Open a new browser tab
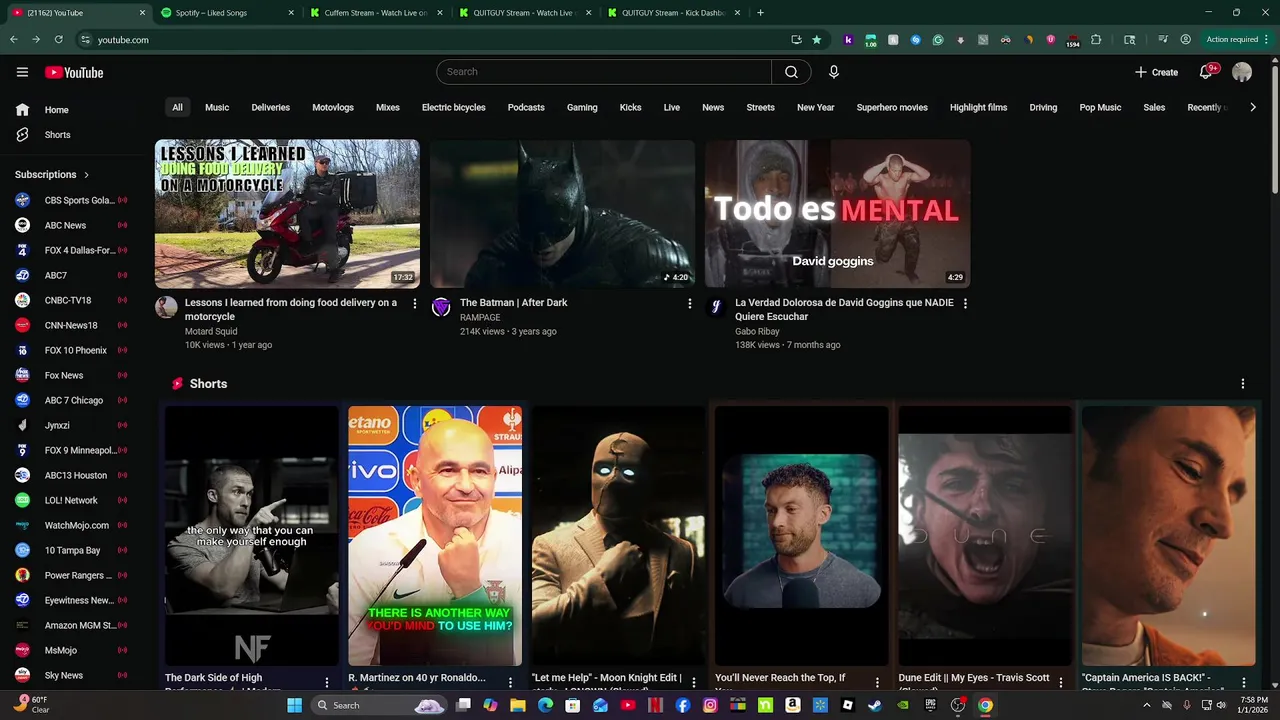This screenshot has width=1280, height=720. [x=760, y=13]
